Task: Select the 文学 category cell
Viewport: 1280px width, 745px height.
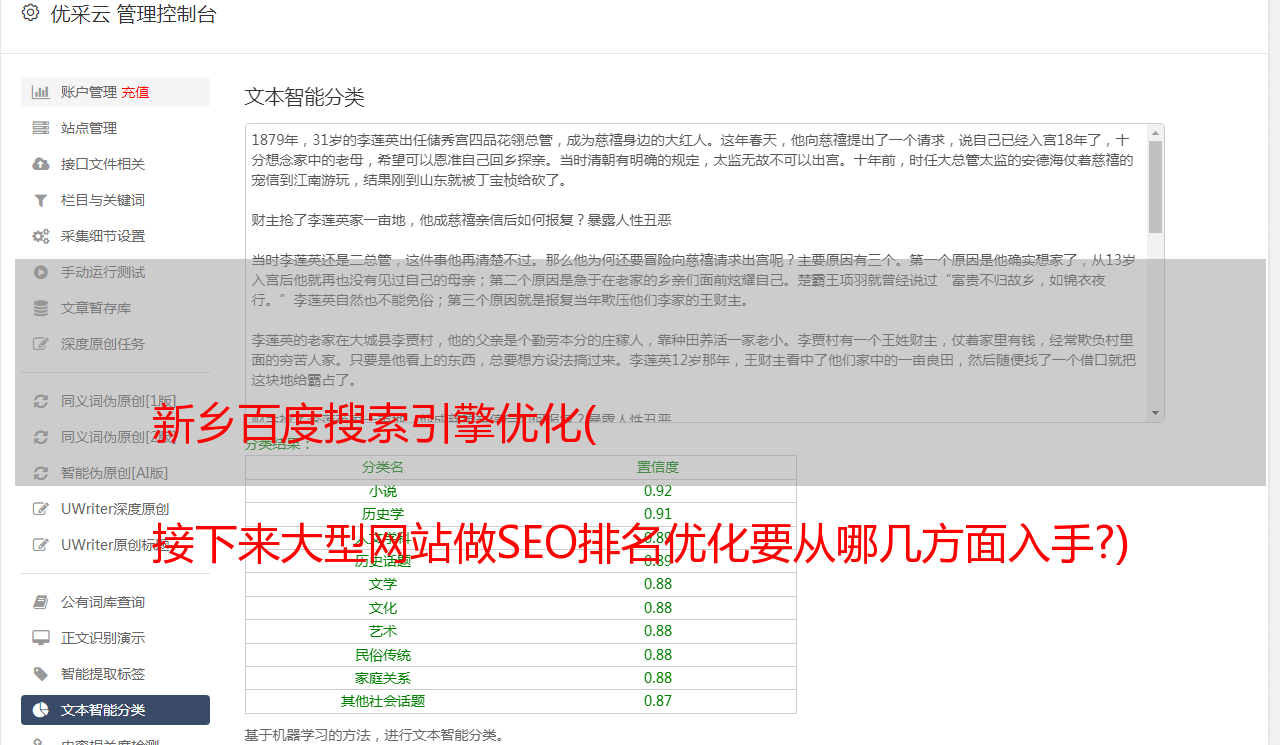Action: click(383, 584)
